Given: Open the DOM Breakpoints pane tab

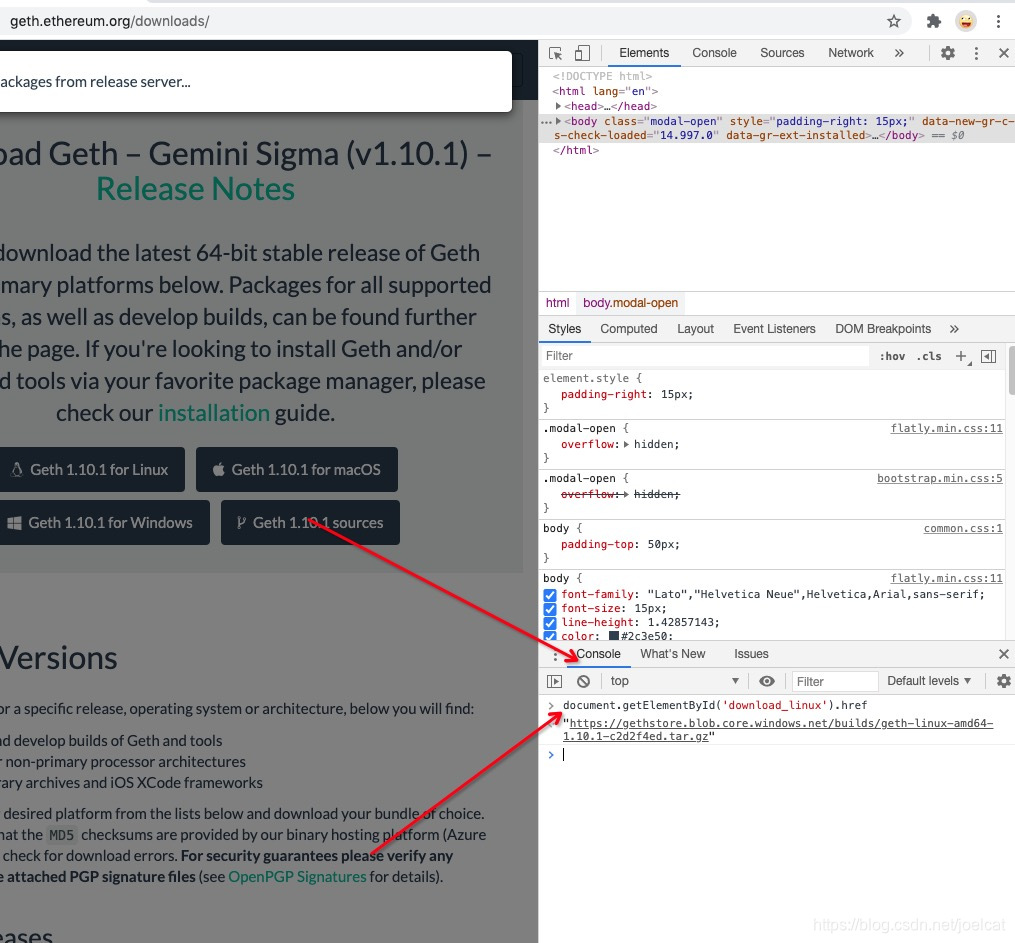Looking at the screenshot, I should coord(883,329).
